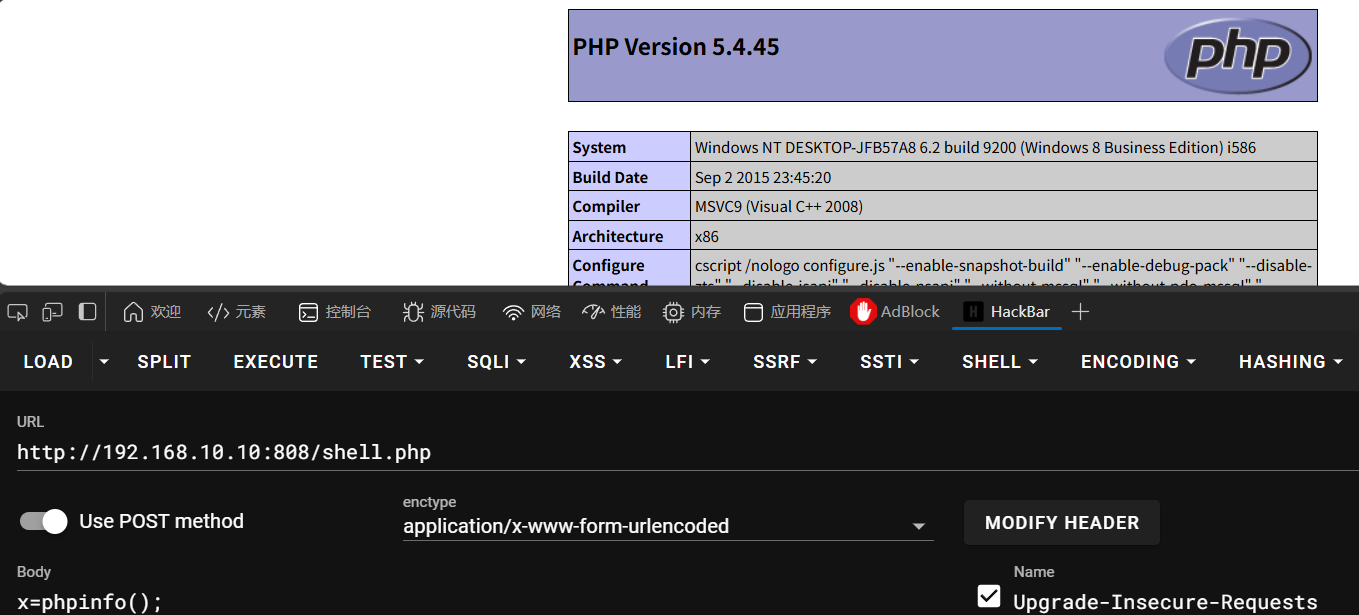Uncheck the Upgrade-Insecure-Requests header checkbox
The width and height of the screenshot is (1359, 615).
989,597
